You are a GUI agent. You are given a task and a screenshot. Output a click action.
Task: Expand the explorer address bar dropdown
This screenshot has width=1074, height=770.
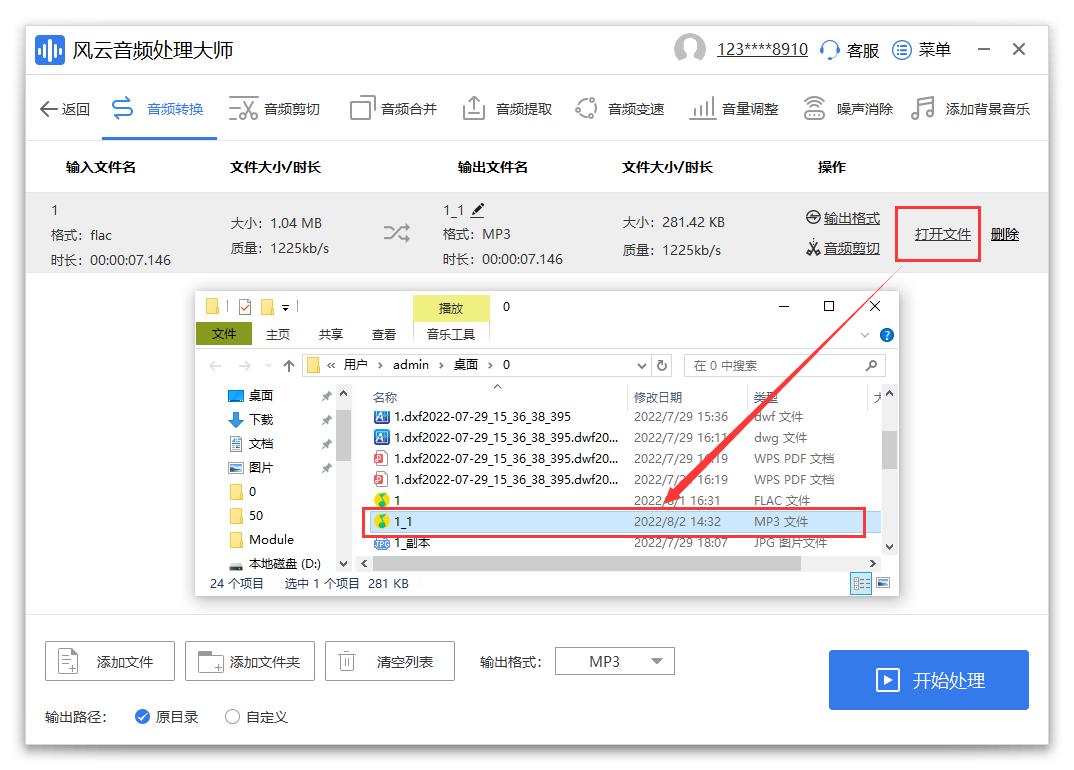(x=643, y=365)
